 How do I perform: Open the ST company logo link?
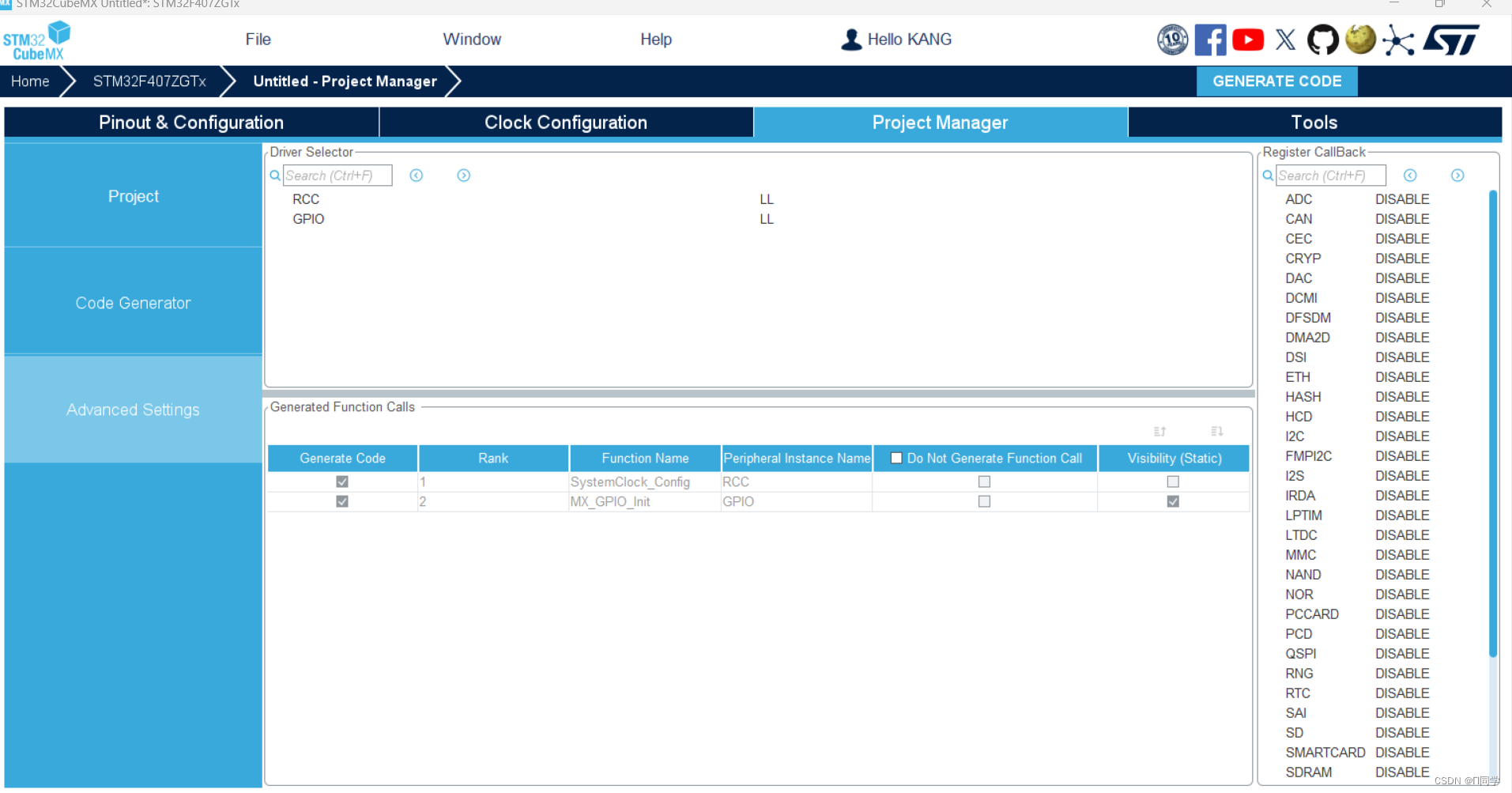[x=1451, y=40]
